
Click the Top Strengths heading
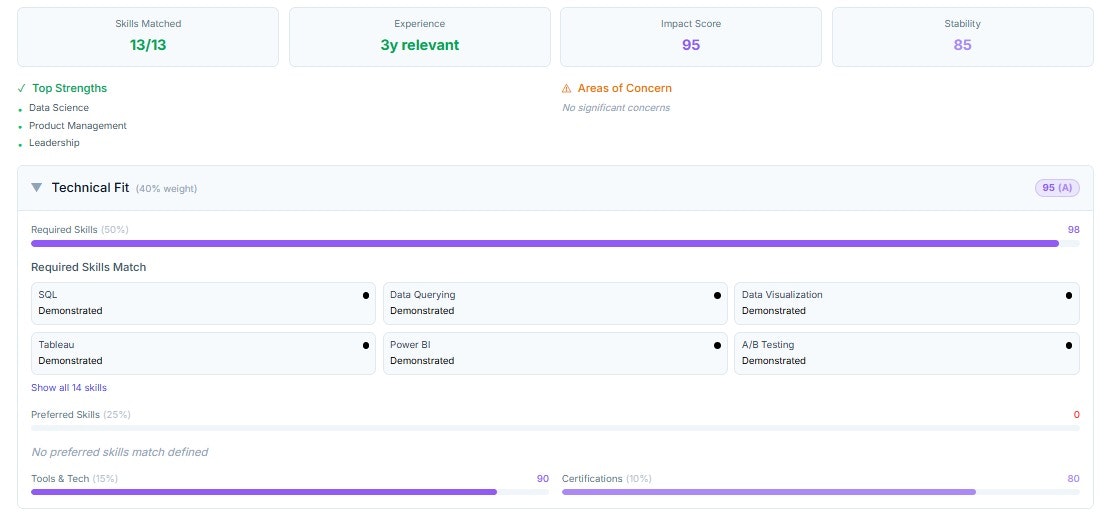pos(69,89)
